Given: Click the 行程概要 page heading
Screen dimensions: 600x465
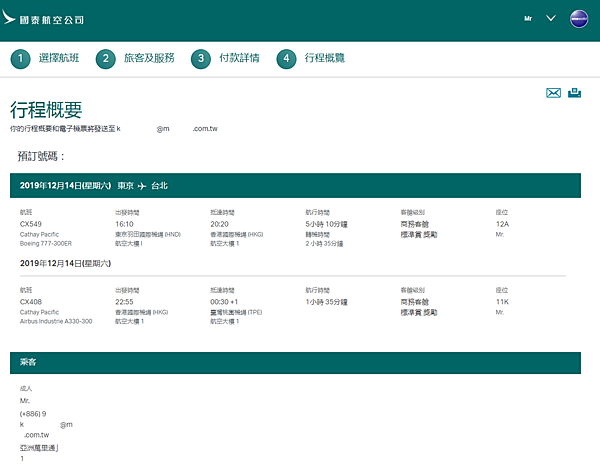Looking at the screenshot, I should 46,110.
